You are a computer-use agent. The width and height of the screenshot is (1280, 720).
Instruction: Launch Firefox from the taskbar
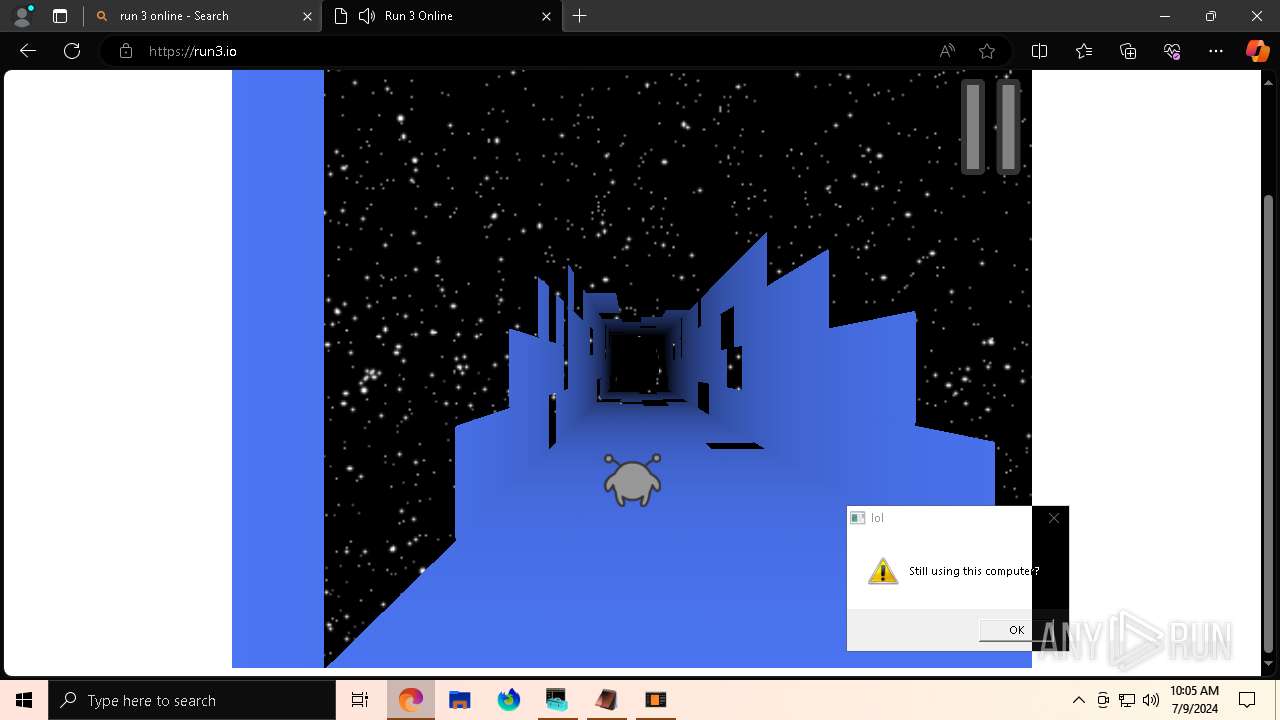[x=509, y=700]
